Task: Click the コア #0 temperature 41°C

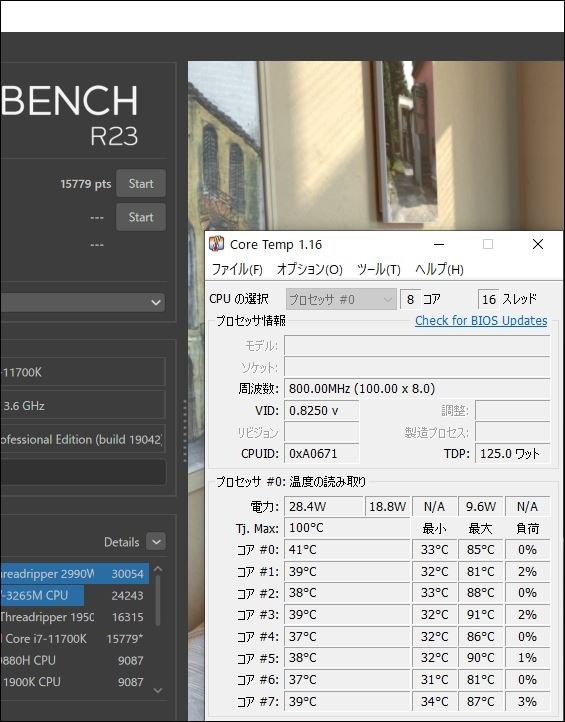Action: coord(347,550)
